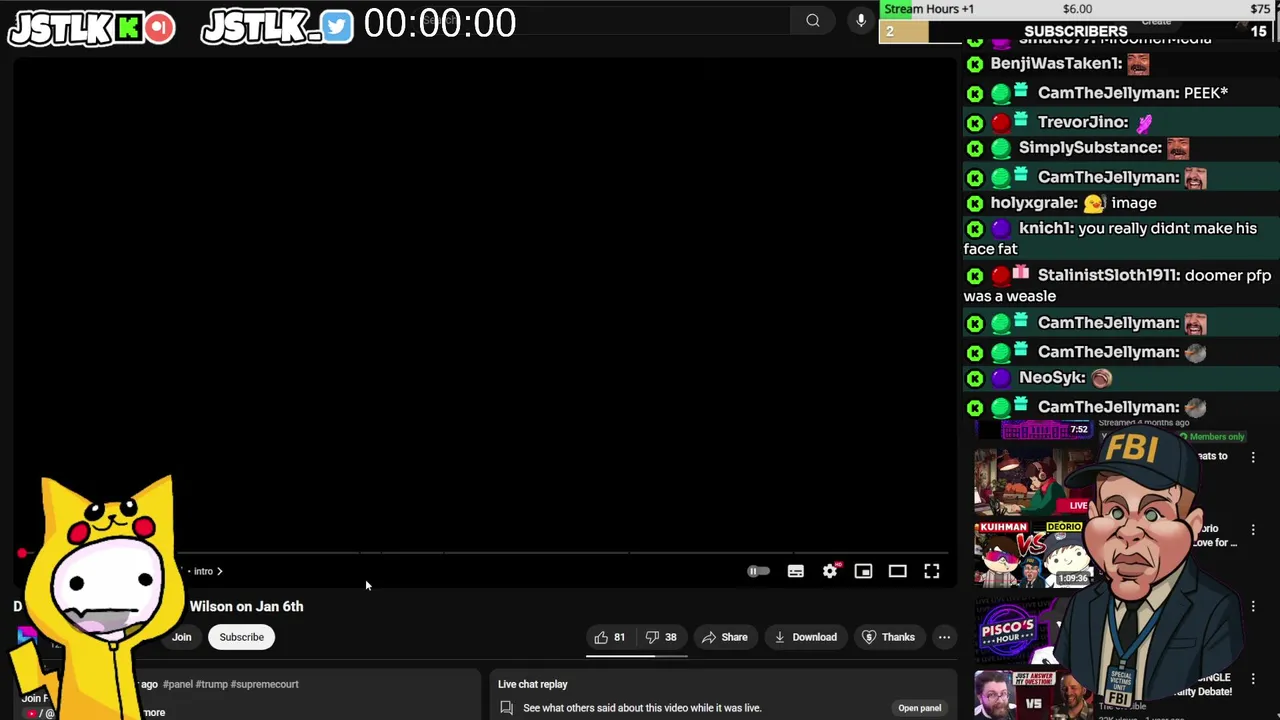Click green X icon beside StalinistSloth1911

(975, 276)
